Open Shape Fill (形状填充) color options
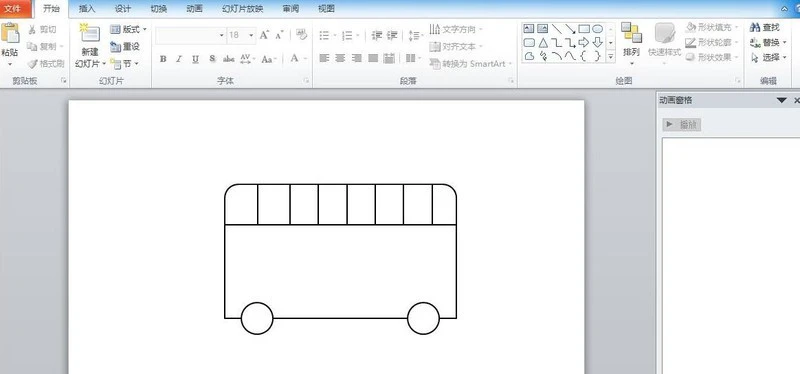This screenshot has width=800, height=374. coord(713,27)
